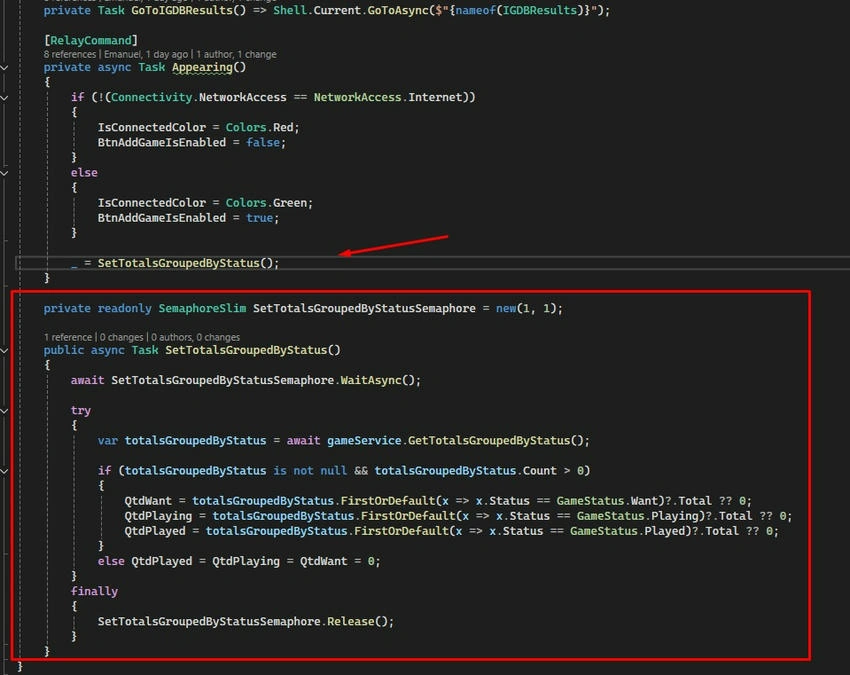Screen dimensions: 850x675
Task: Click 'var' keyword before totalsGroupedByStatus
Action: (x=107, y=441)
